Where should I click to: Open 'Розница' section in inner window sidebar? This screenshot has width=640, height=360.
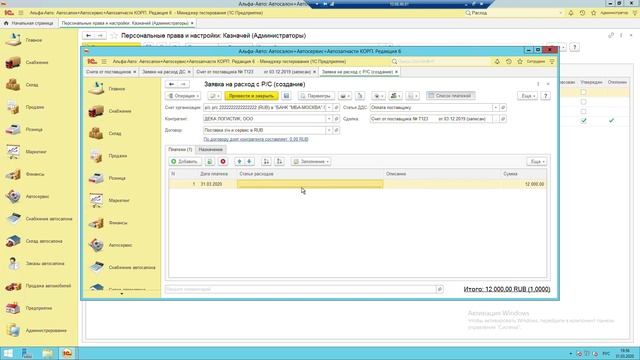[117, 178]
